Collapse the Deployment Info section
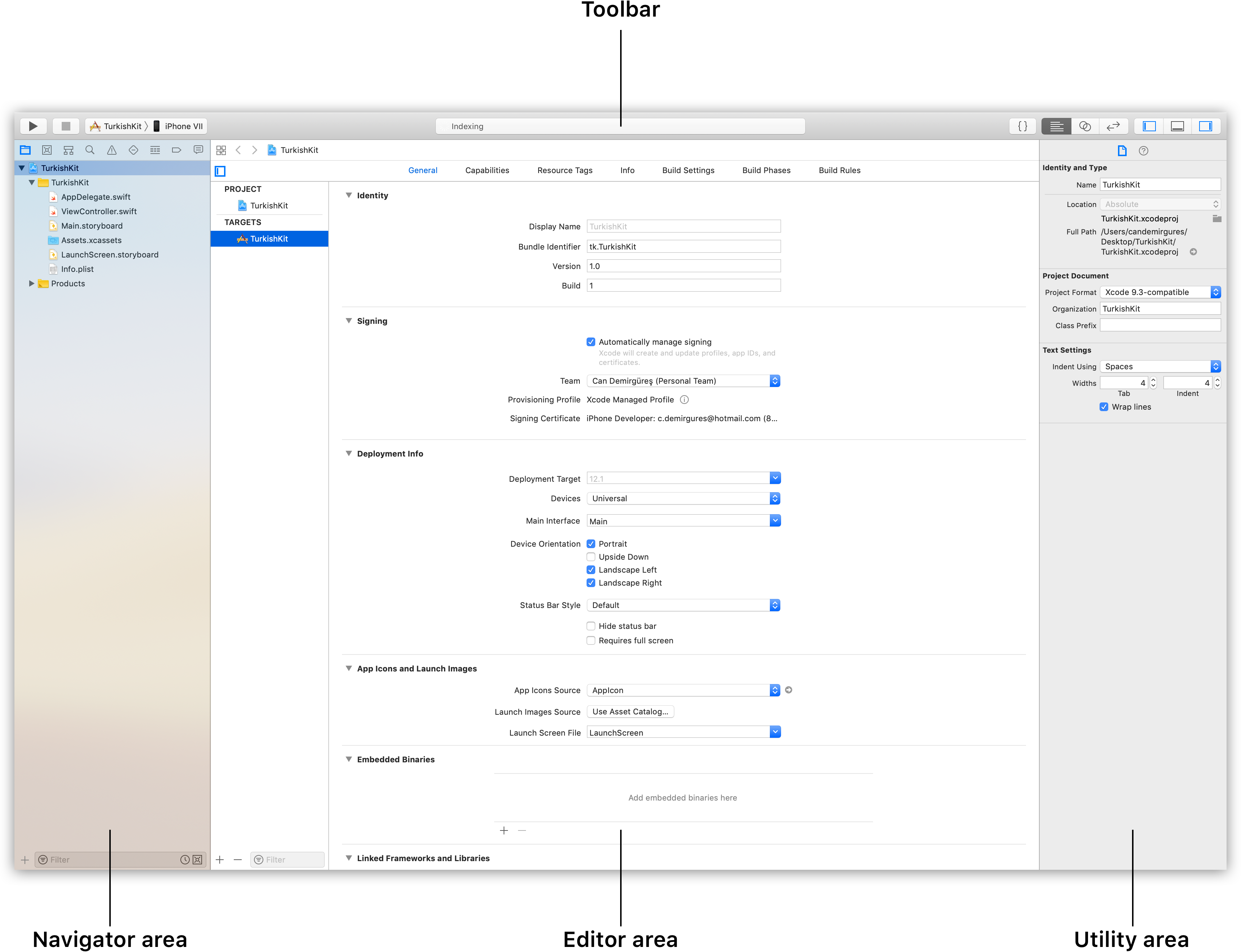The width and height of the screenshot is (1241, 952). [x=348, y=453]
